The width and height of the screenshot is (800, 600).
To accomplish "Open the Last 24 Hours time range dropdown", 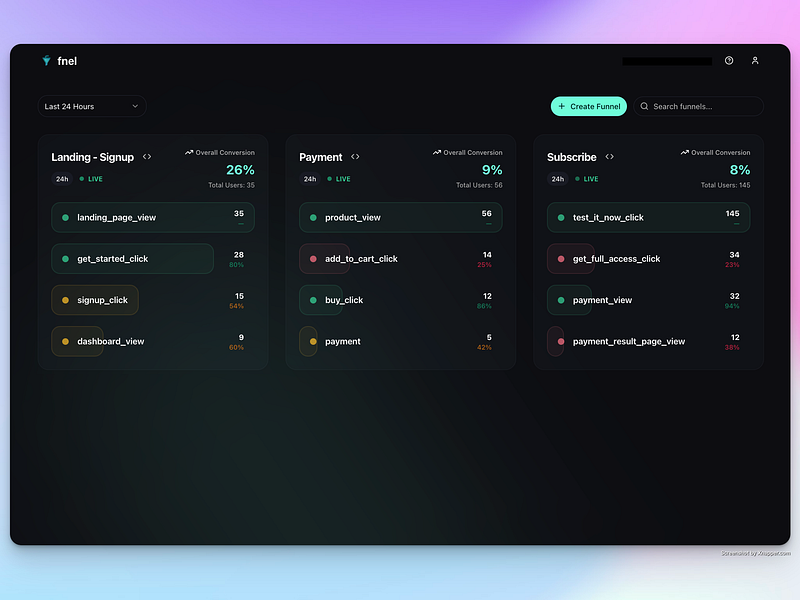I will point(92,106).
